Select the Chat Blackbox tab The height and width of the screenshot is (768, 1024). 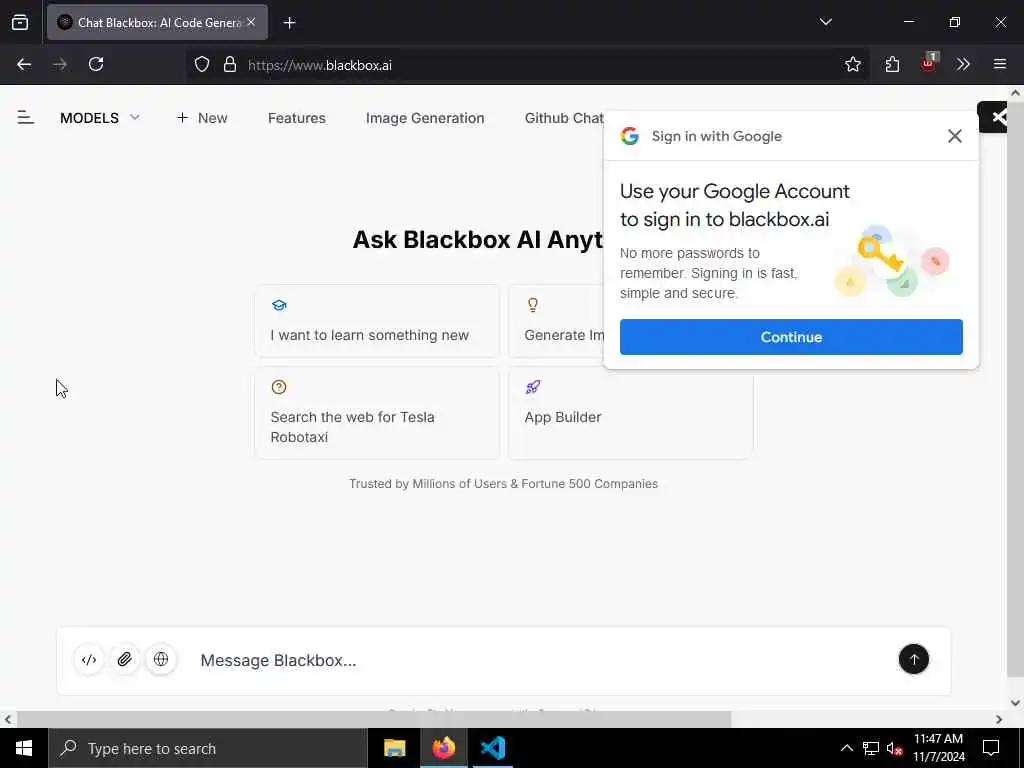[157, 22]
